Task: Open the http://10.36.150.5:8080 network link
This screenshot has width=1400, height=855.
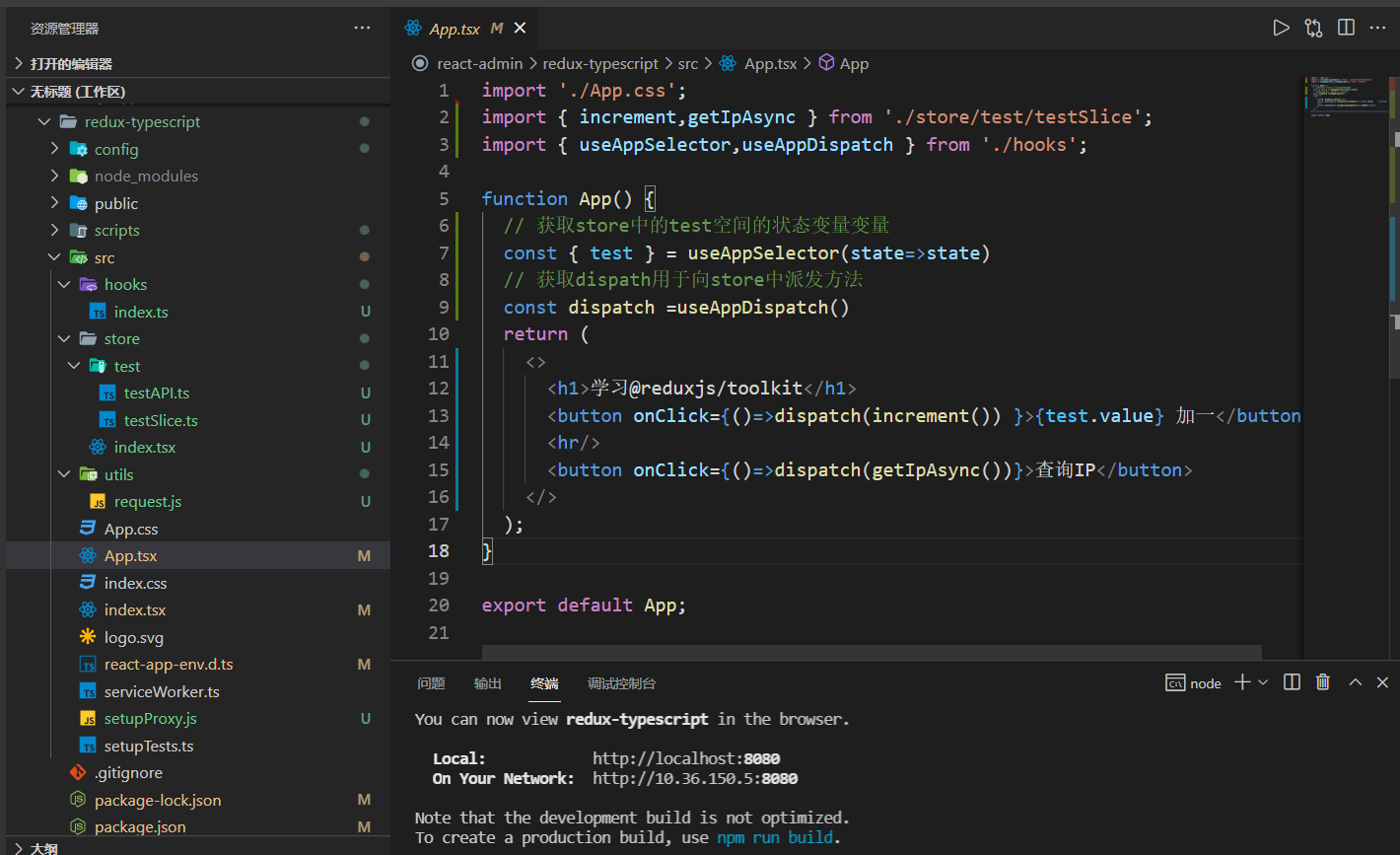Action: point(695,778)
